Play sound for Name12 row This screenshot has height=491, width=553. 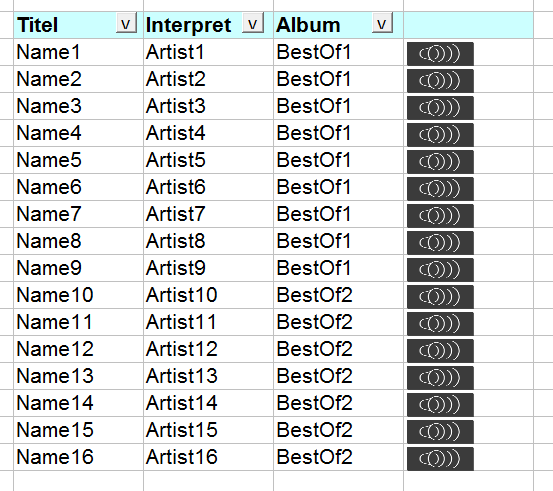click(440, 351)
